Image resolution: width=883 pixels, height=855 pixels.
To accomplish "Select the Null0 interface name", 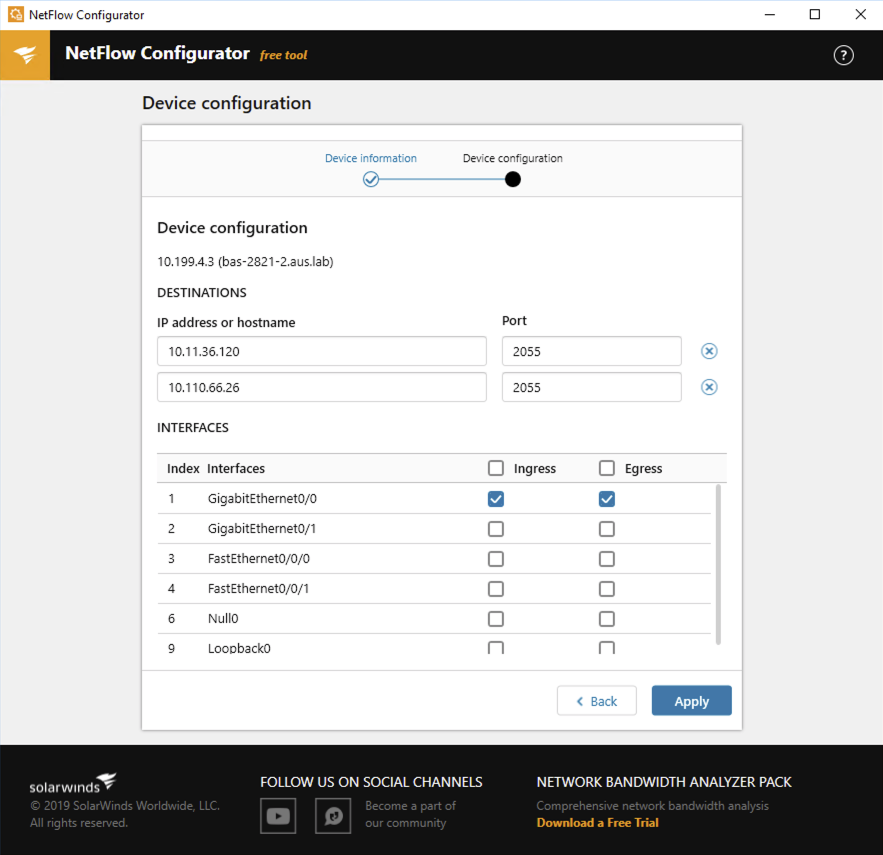I will 223,618.
